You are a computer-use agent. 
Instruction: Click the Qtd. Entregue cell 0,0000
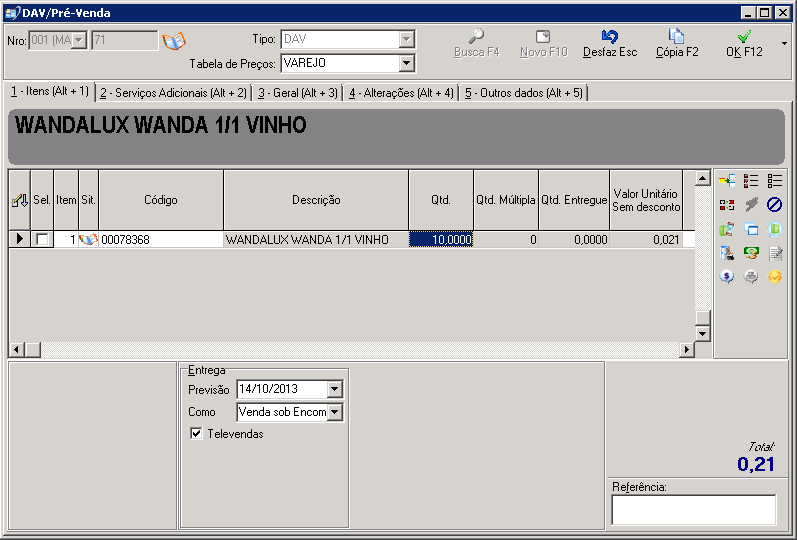[574, 239]
